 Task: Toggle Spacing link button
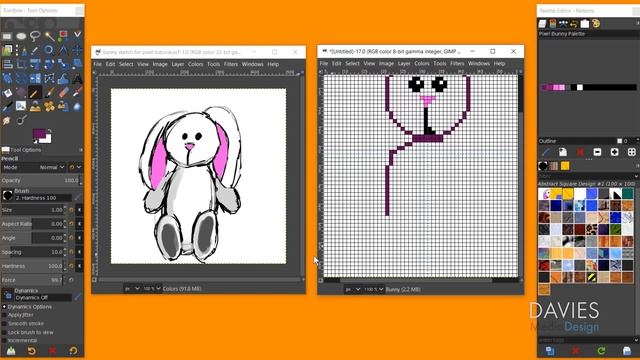pyautogui.click(x=80, y=252)
